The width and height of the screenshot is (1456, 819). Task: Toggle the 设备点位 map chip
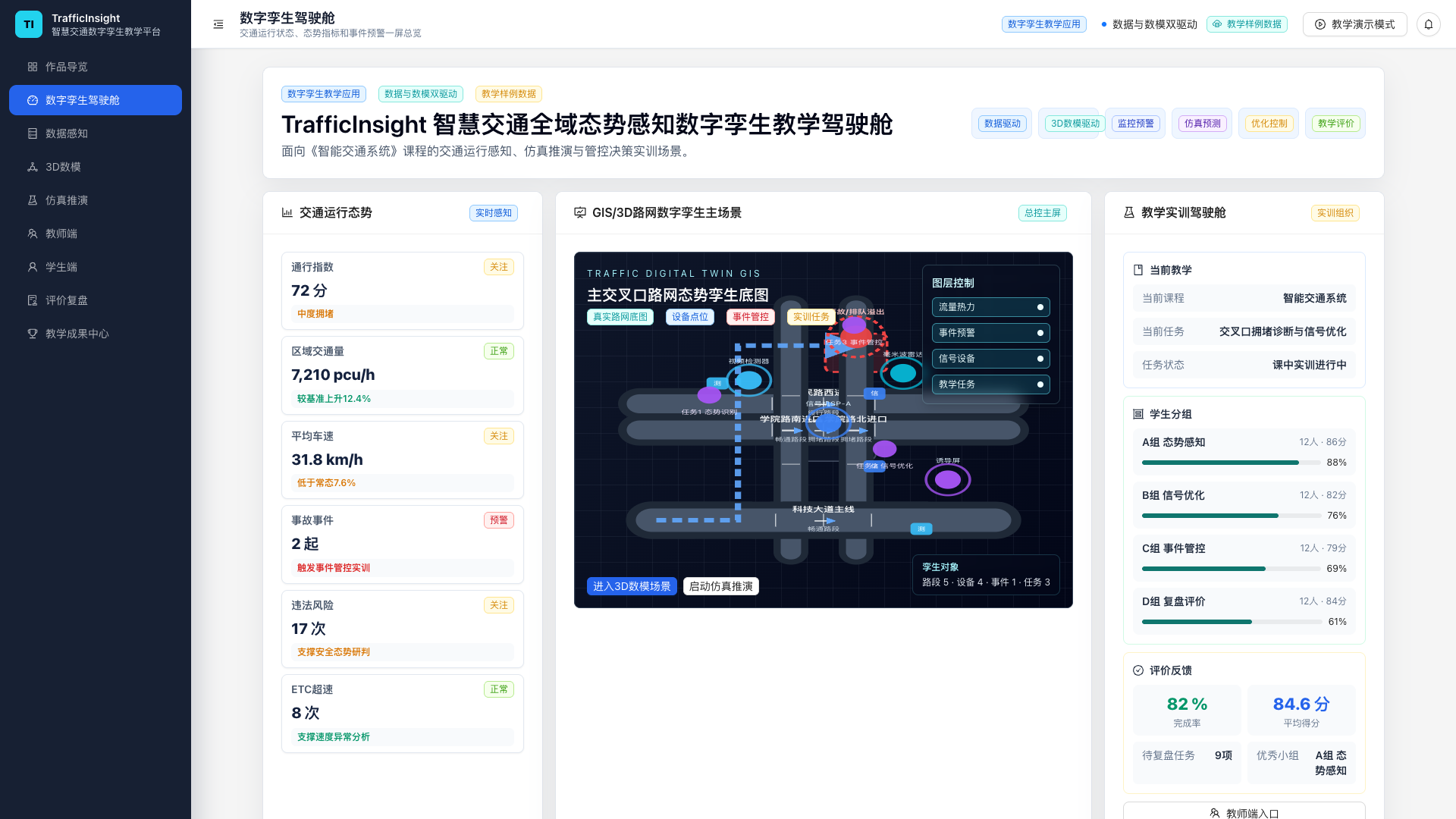click(690, 317)
